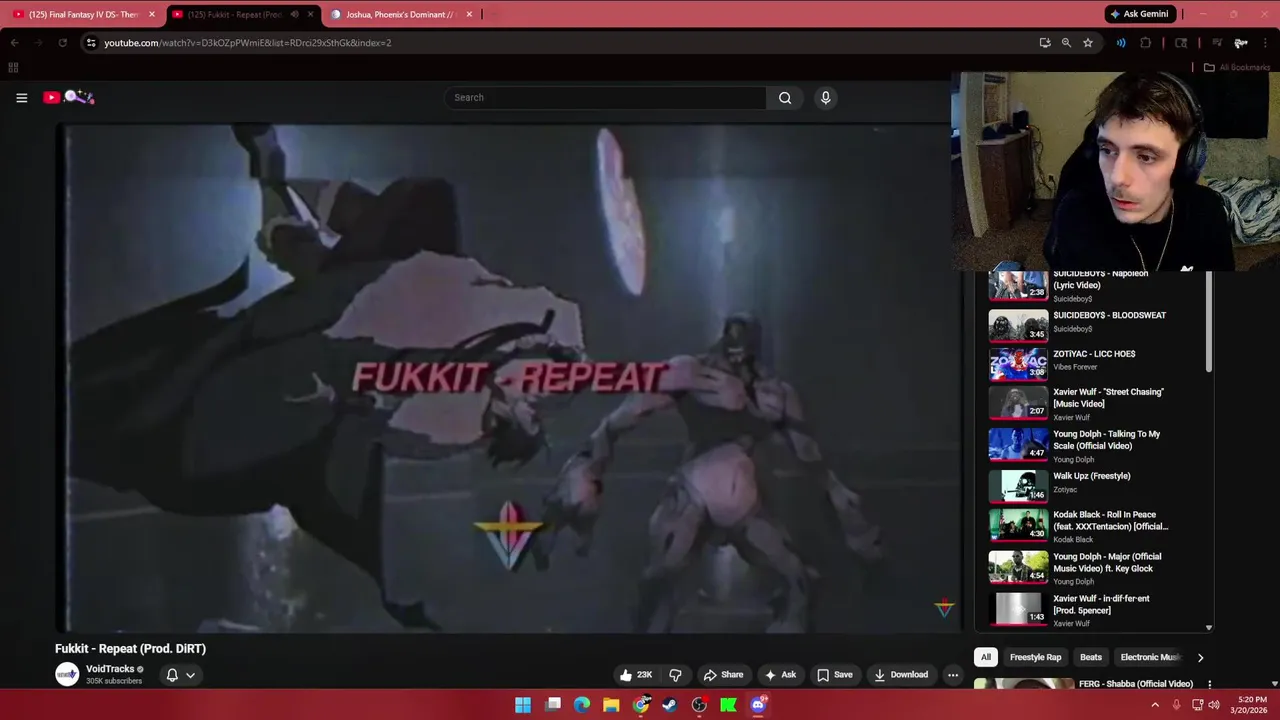Open options menu for FERG - Shabba
The width and height of the screenshot is (1280, 720).
pyautogui.click(x=1209, y=684)
